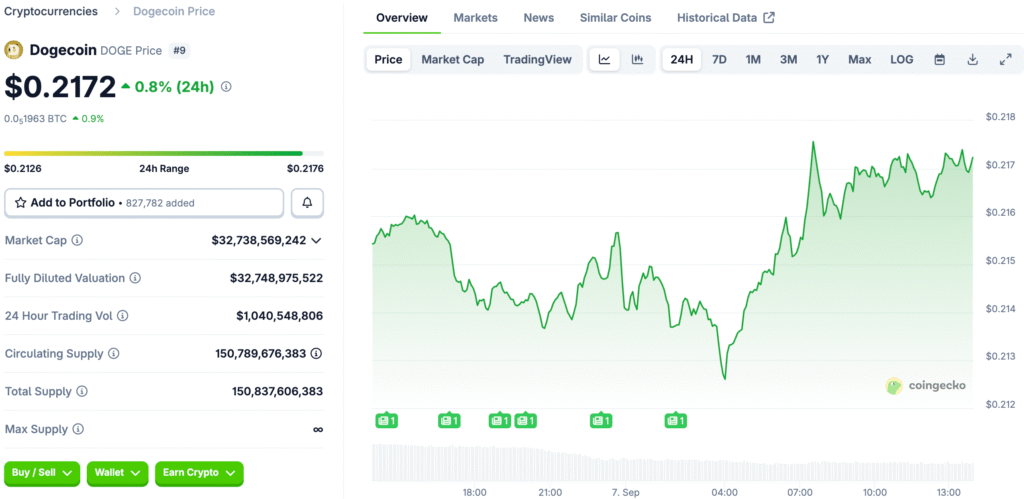Click the volume histogram navigator below chart
The height and width of the screenshot is (499, 1024).
(x=673, y=462)
